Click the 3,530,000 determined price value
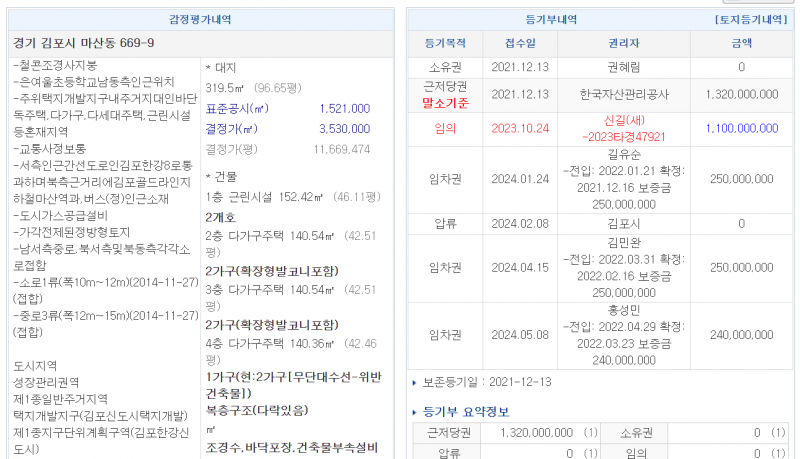Viewport: 800px width, 459px height. click(344, 128)
